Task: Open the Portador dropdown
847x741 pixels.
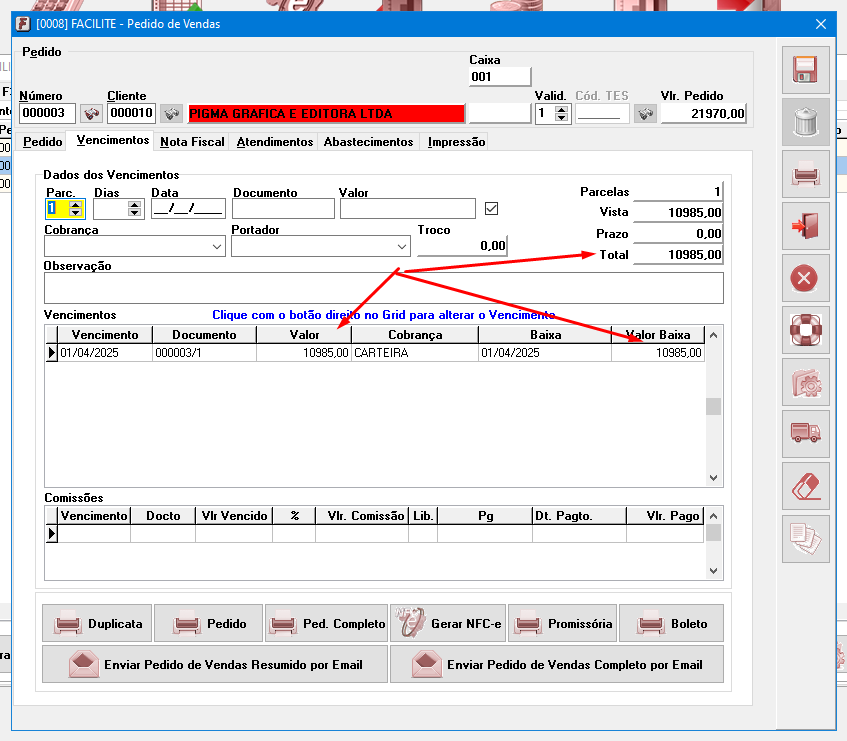Action: click(x=401, y=247)
